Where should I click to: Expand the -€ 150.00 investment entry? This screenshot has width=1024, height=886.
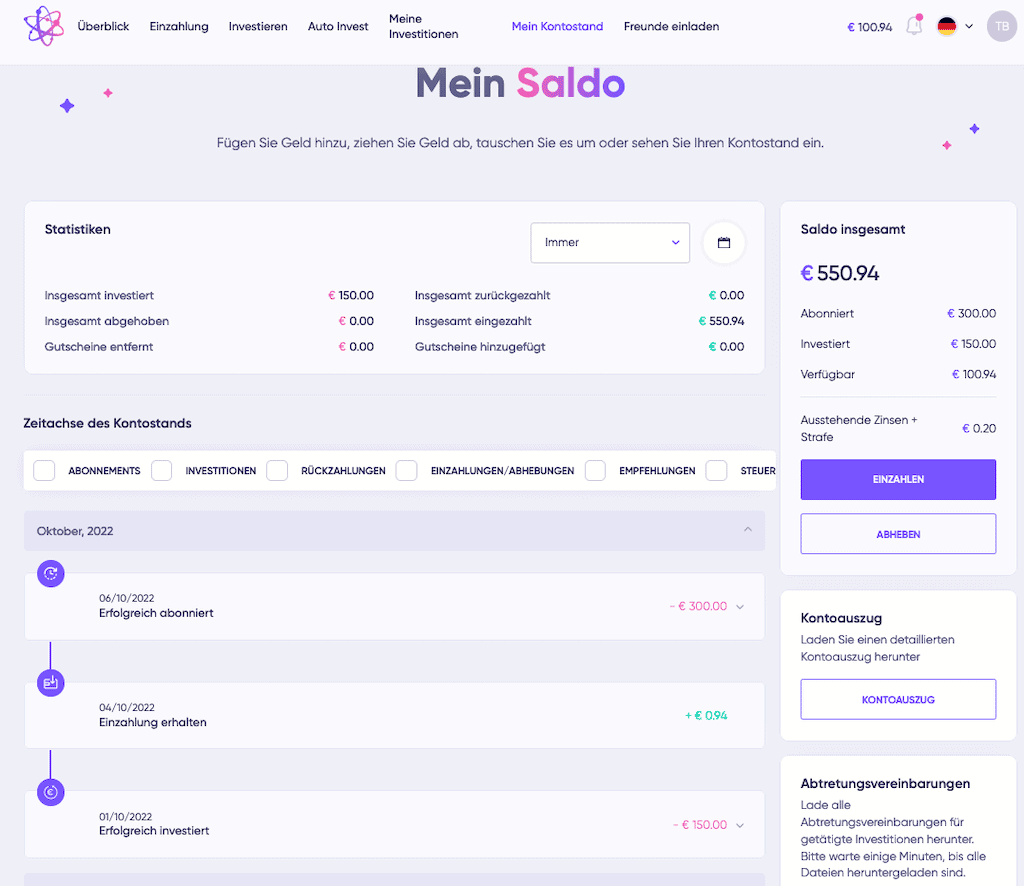click(x=740, y=825)
